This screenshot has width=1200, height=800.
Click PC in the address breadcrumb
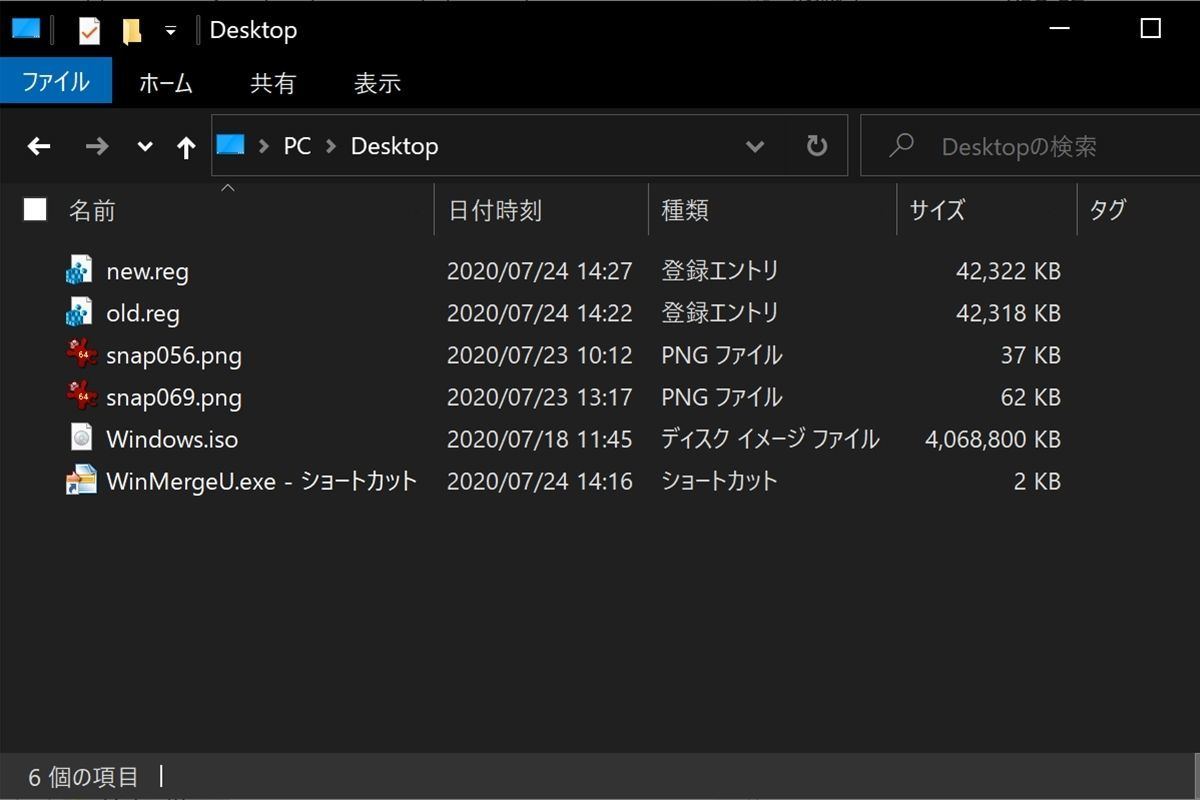[297, 146]
